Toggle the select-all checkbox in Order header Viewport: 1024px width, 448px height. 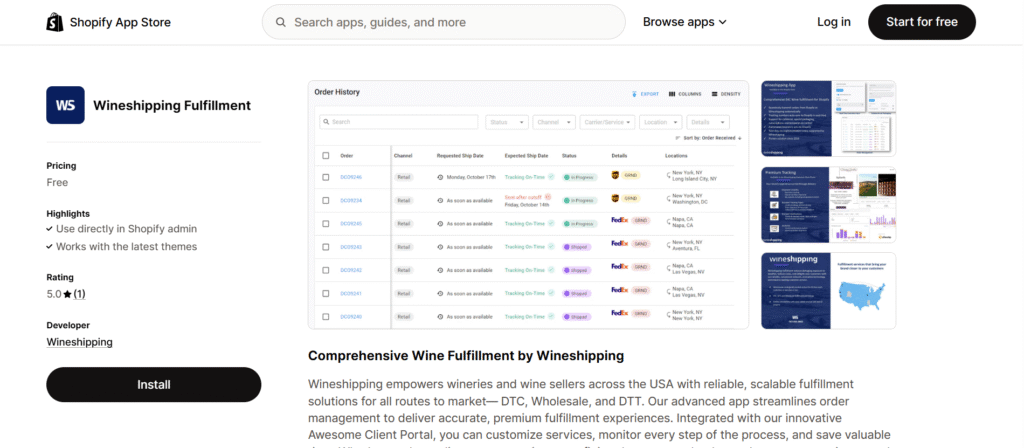coord(325,156)
